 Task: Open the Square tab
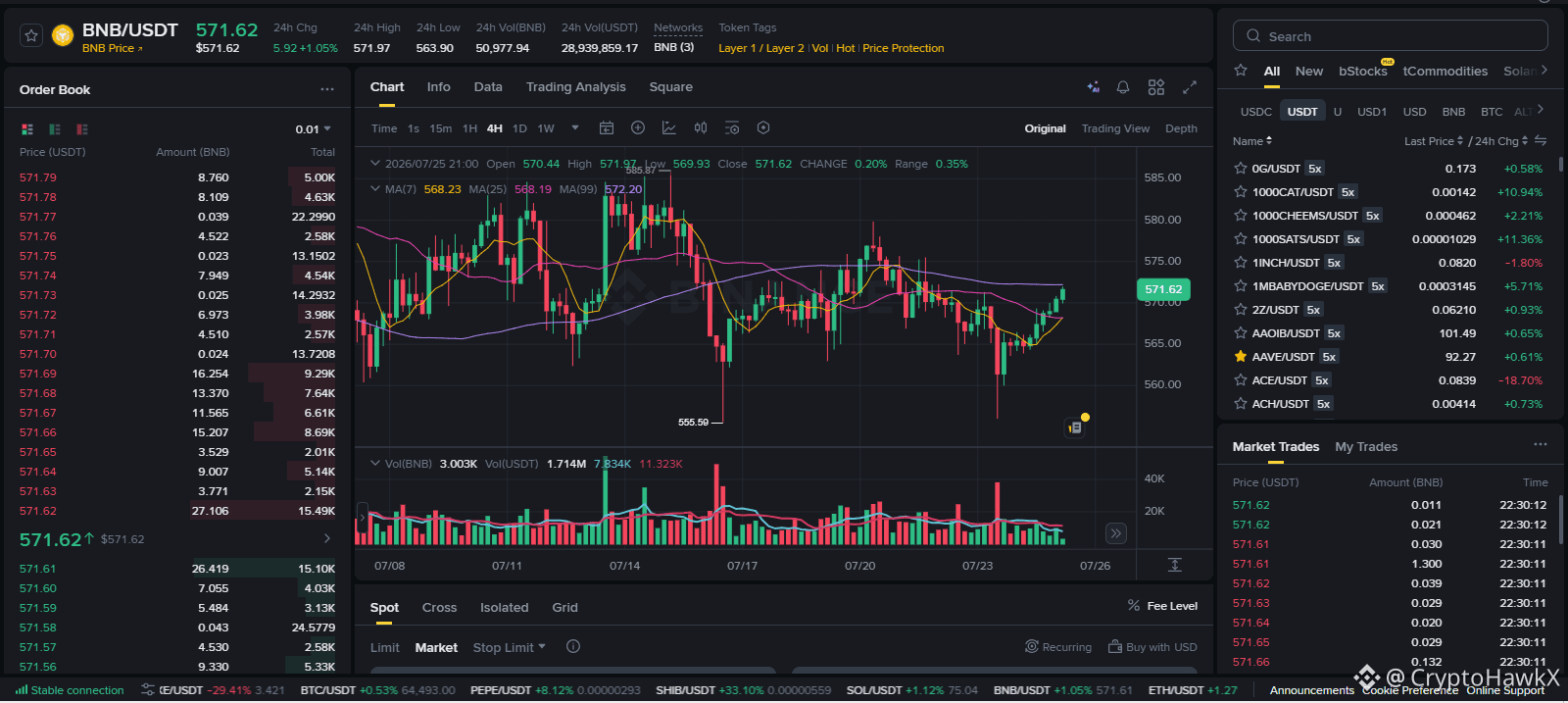tap(671, 87)
